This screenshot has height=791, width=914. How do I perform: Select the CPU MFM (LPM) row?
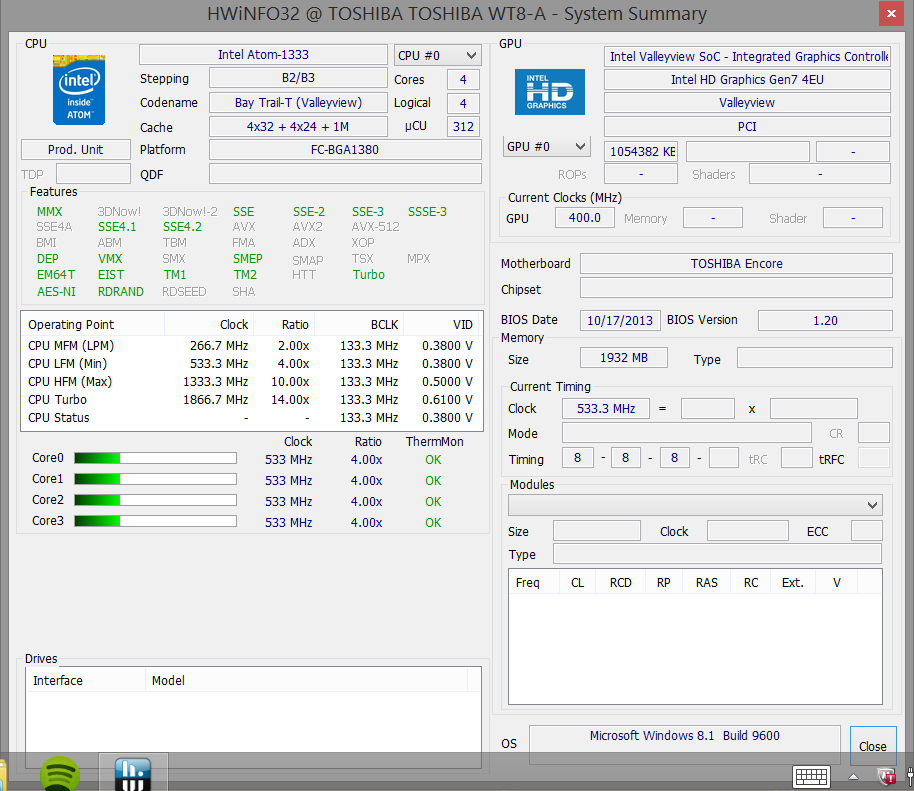(251, 346)
